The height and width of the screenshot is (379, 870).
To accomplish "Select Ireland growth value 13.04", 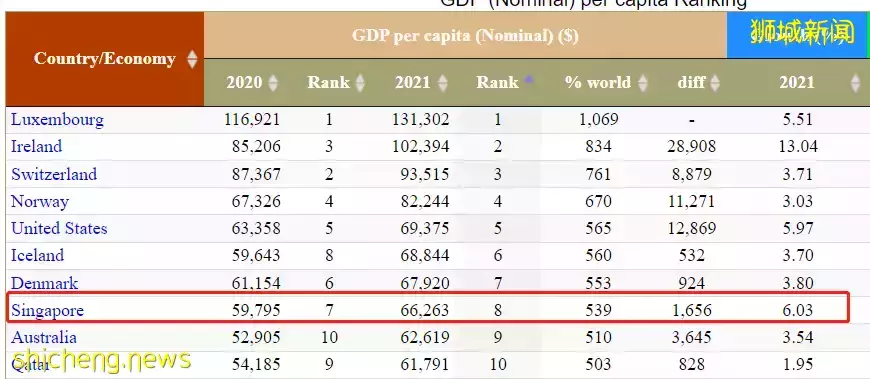I will tap(797, 146).
